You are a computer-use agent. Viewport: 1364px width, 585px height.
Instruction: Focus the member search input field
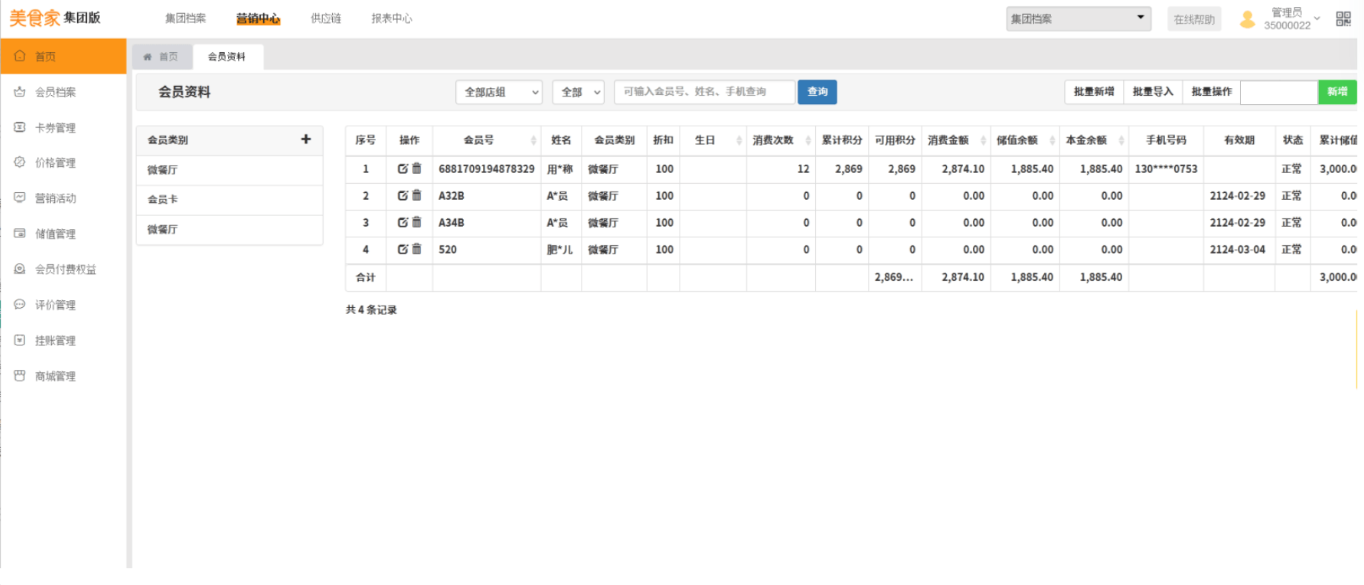(704, 92)
